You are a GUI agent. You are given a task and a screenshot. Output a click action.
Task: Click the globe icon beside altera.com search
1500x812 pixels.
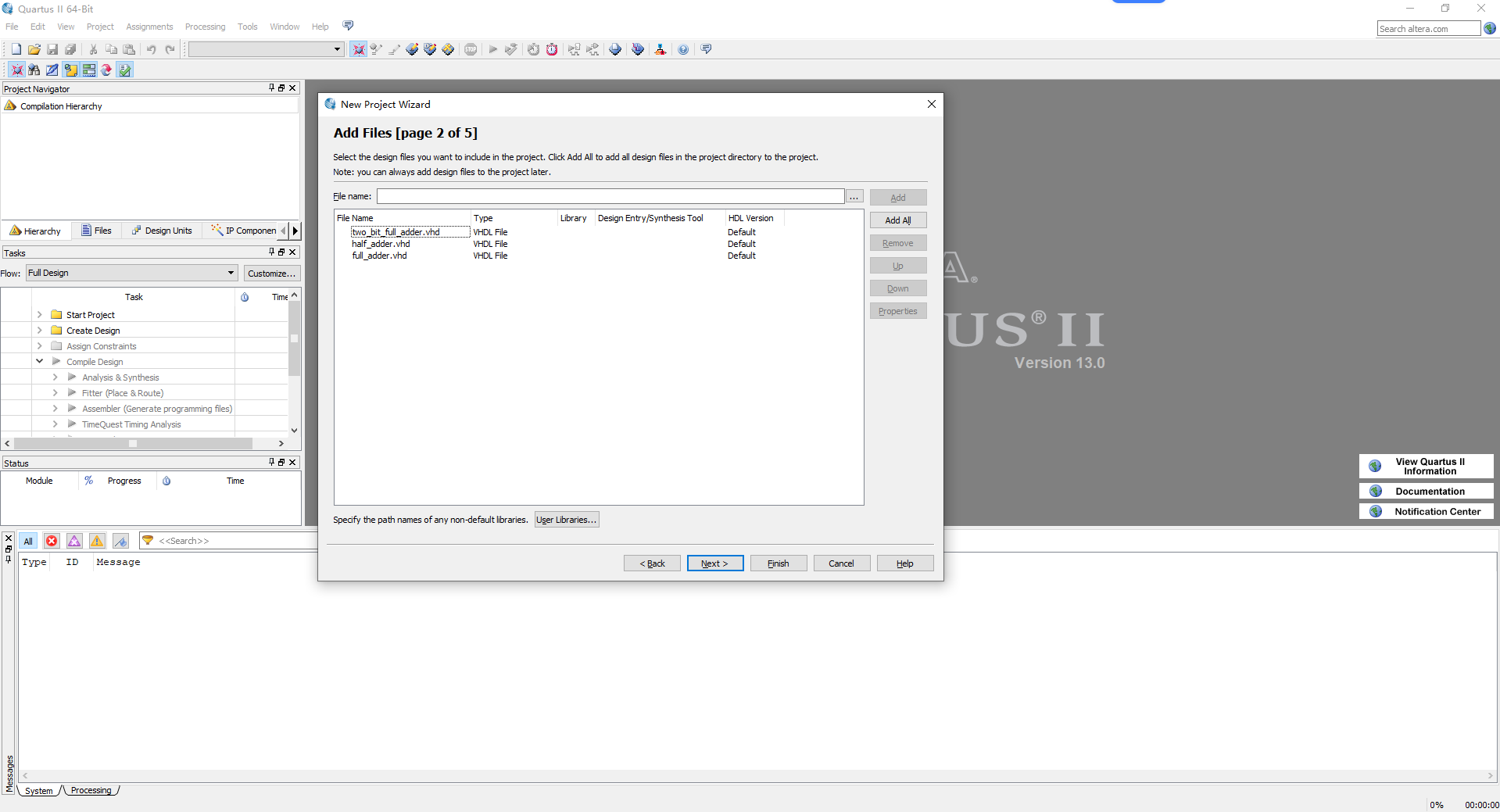click(1490, 28)
